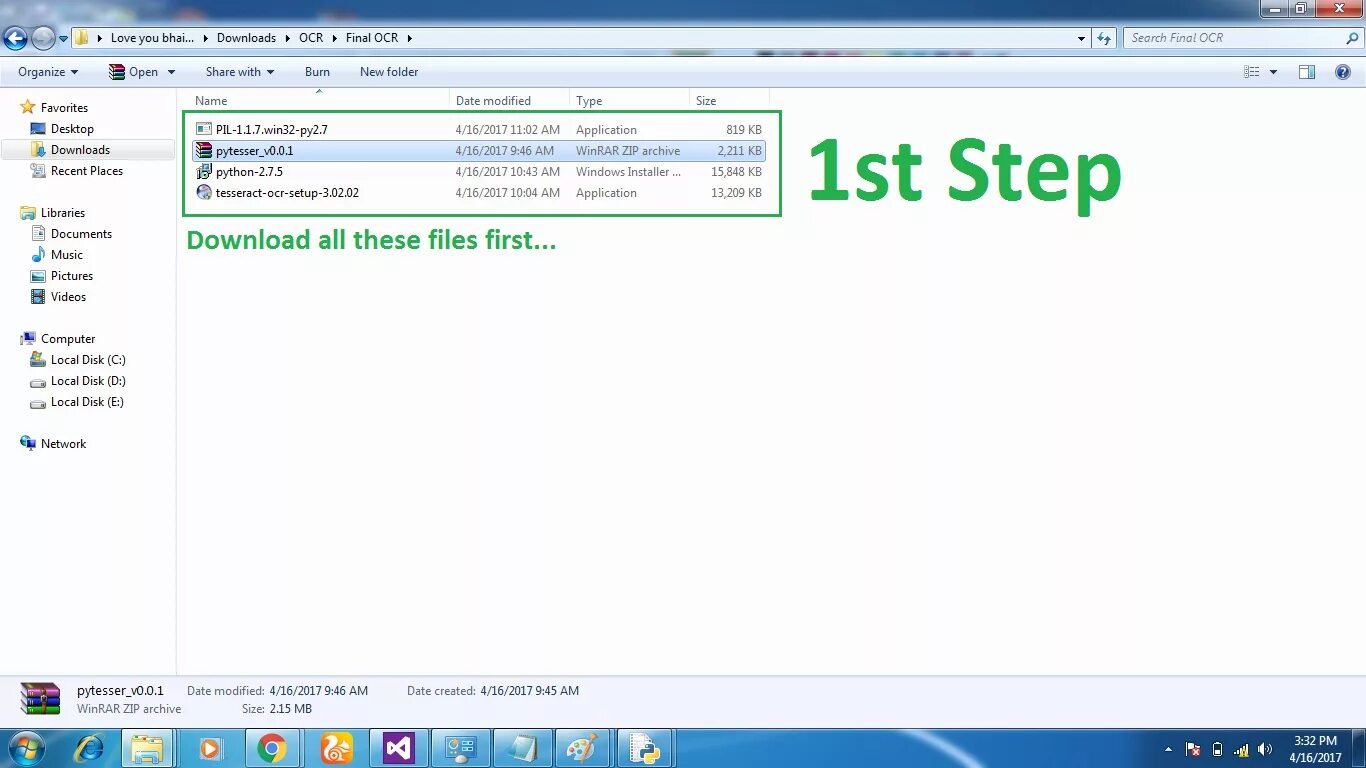Open the Music library
This screenshot has width=1366, height=768.
click(66, 255)
